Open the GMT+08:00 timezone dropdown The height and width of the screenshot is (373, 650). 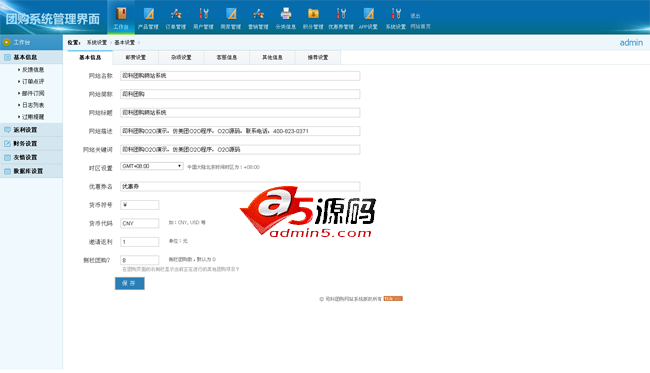(x=152, y=166)
